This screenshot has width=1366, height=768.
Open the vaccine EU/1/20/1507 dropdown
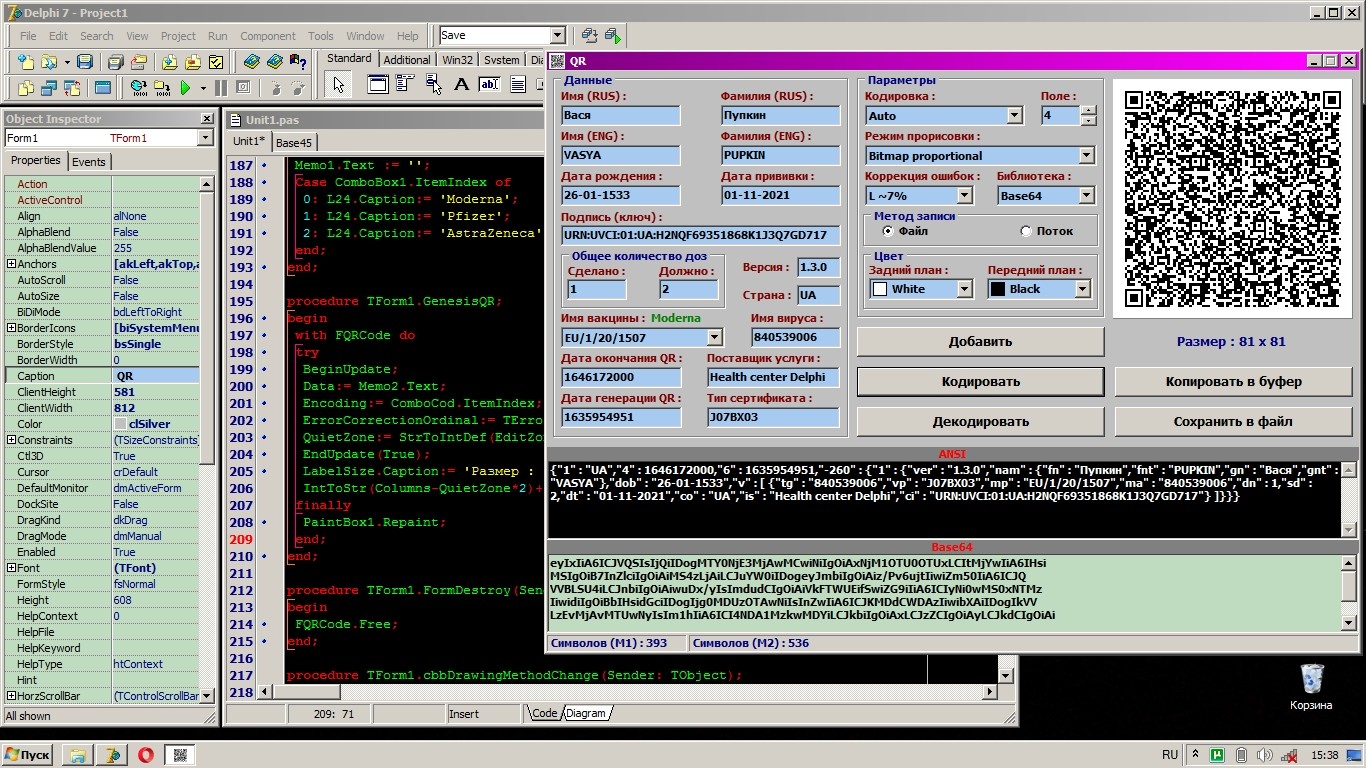tap(714, 338)
